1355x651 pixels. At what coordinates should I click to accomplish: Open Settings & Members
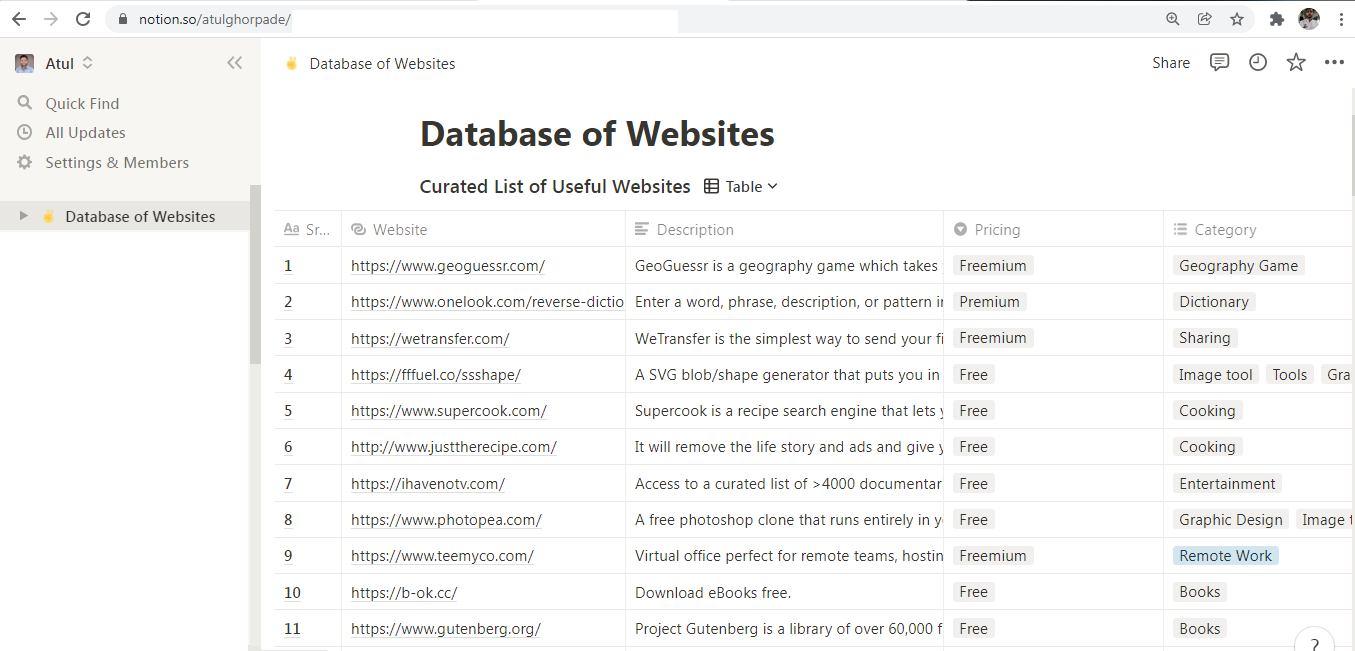(x=117, y=162)
